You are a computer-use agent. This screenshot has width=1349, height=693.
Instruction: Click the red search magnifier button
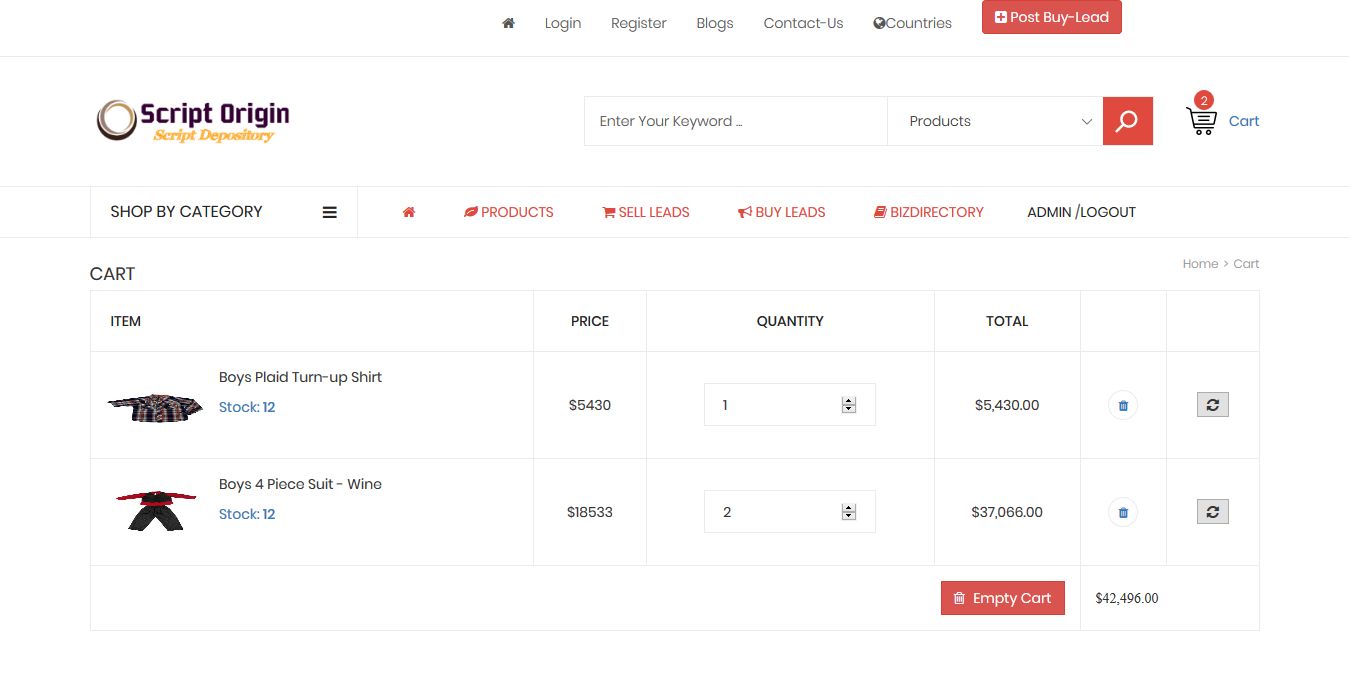click(x=1127, y=121)
